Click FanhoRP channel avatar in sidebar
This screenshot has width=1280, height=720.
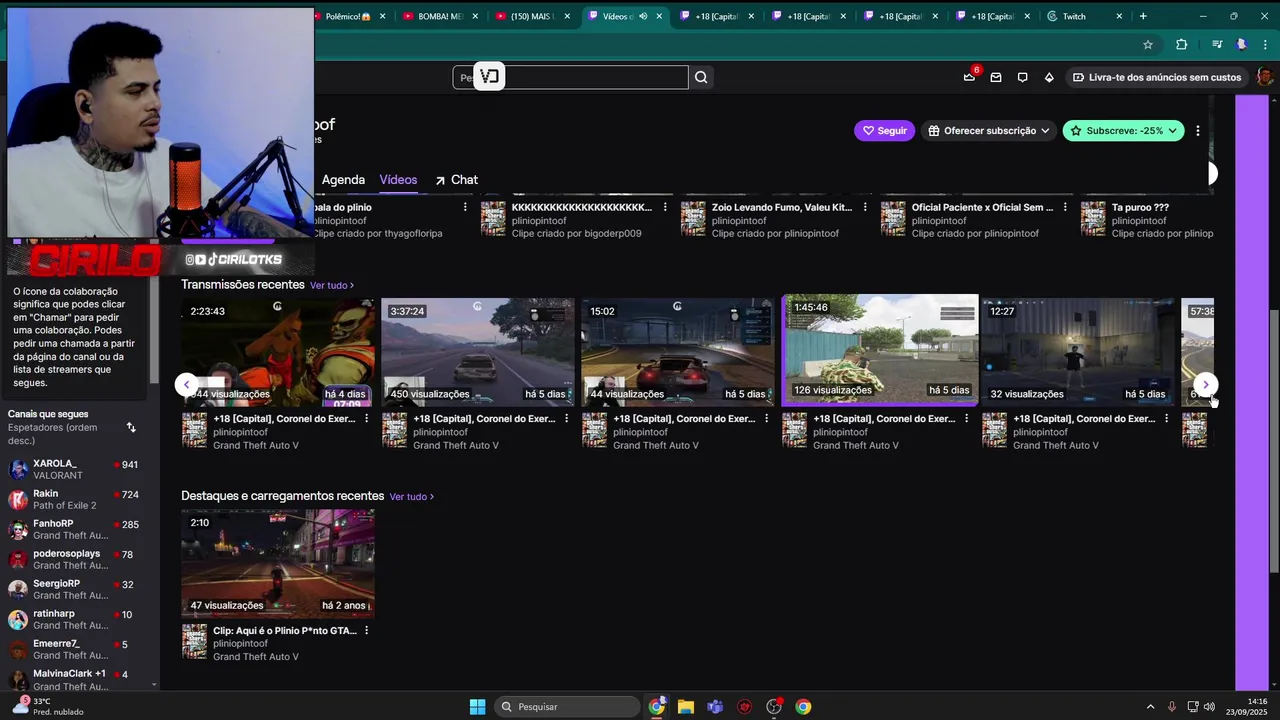click(x=18, y=530)
